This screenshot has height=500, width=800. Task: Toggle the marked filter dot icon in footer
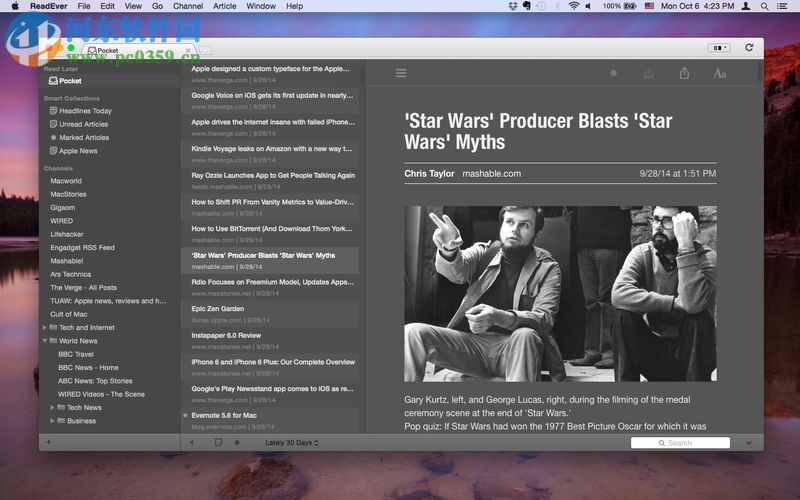(237, 442)
